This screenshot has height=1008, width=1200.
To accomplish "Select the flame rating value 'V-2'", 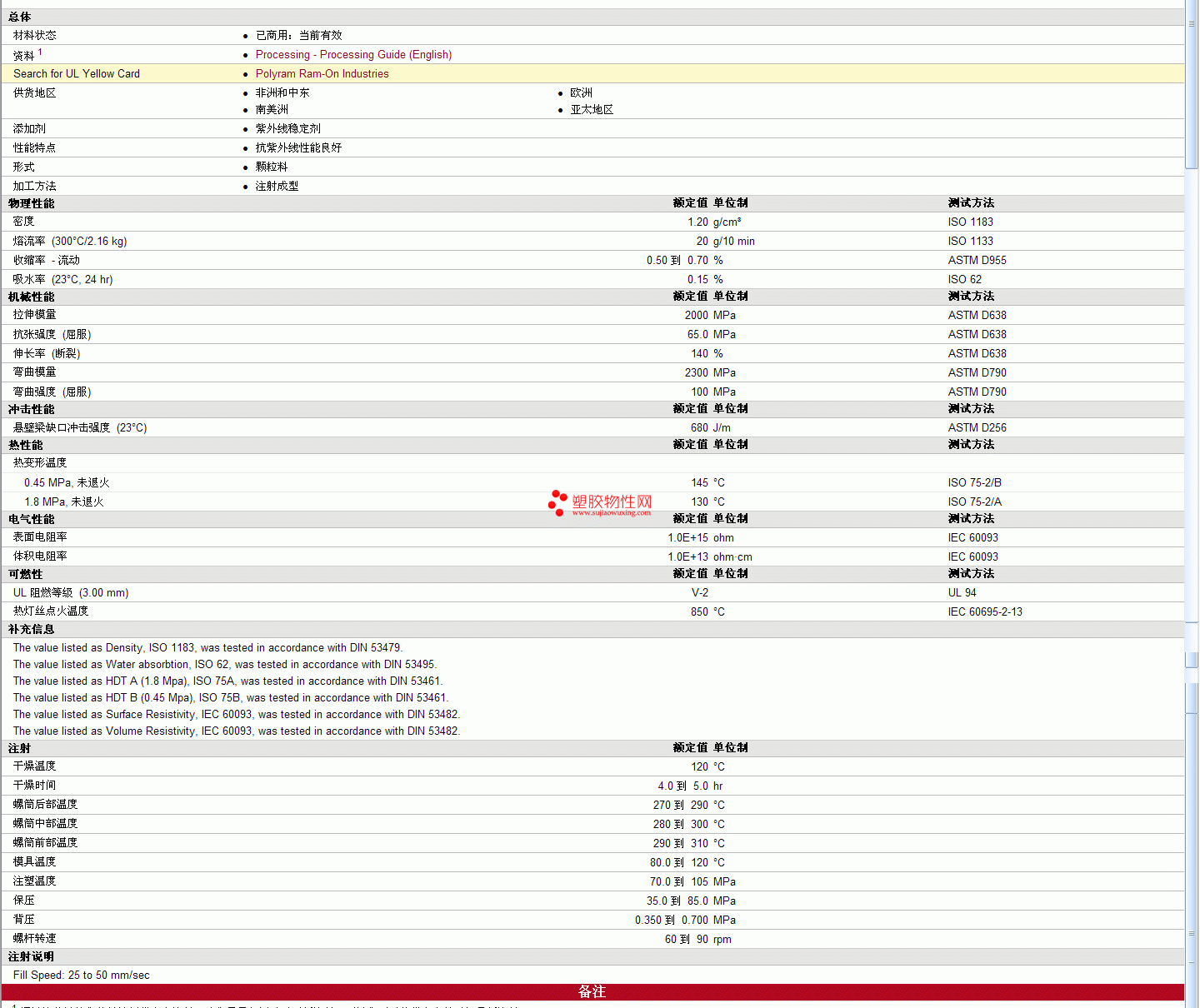I will [700, 592].
